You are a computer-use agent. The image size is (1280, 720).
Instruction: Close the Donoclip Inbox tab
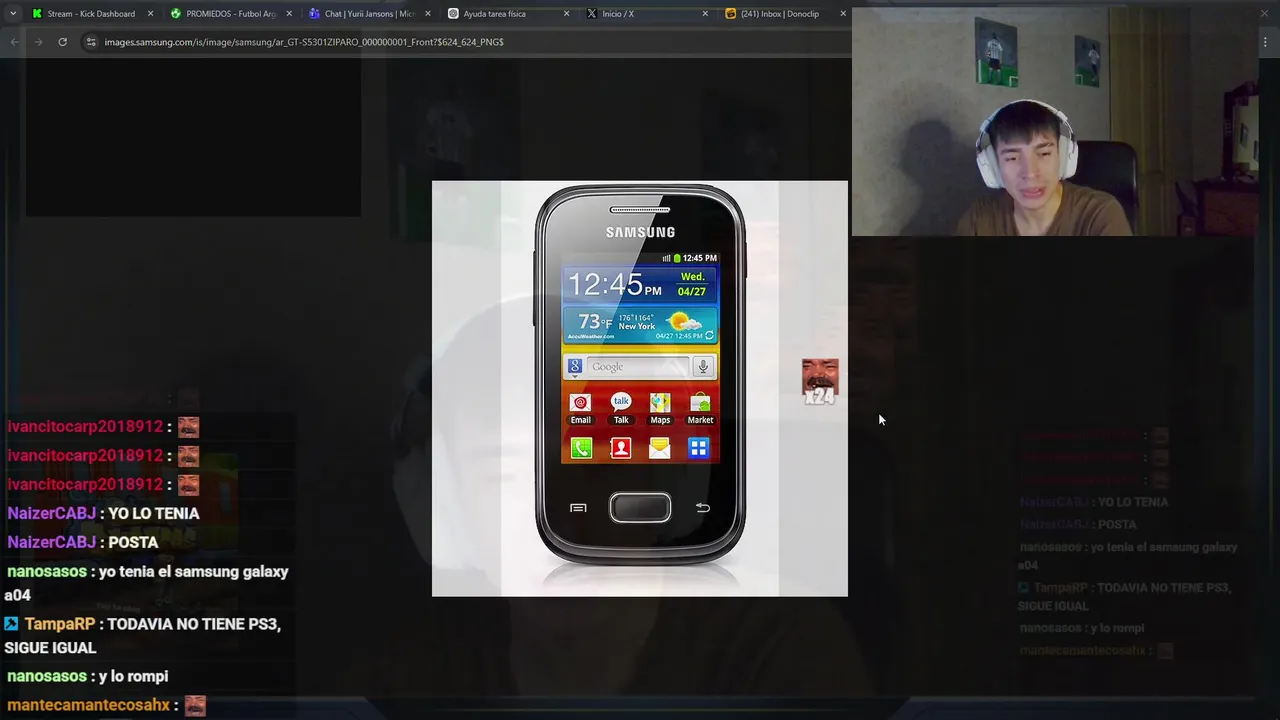pyautogui.click(x=842, y=14)
